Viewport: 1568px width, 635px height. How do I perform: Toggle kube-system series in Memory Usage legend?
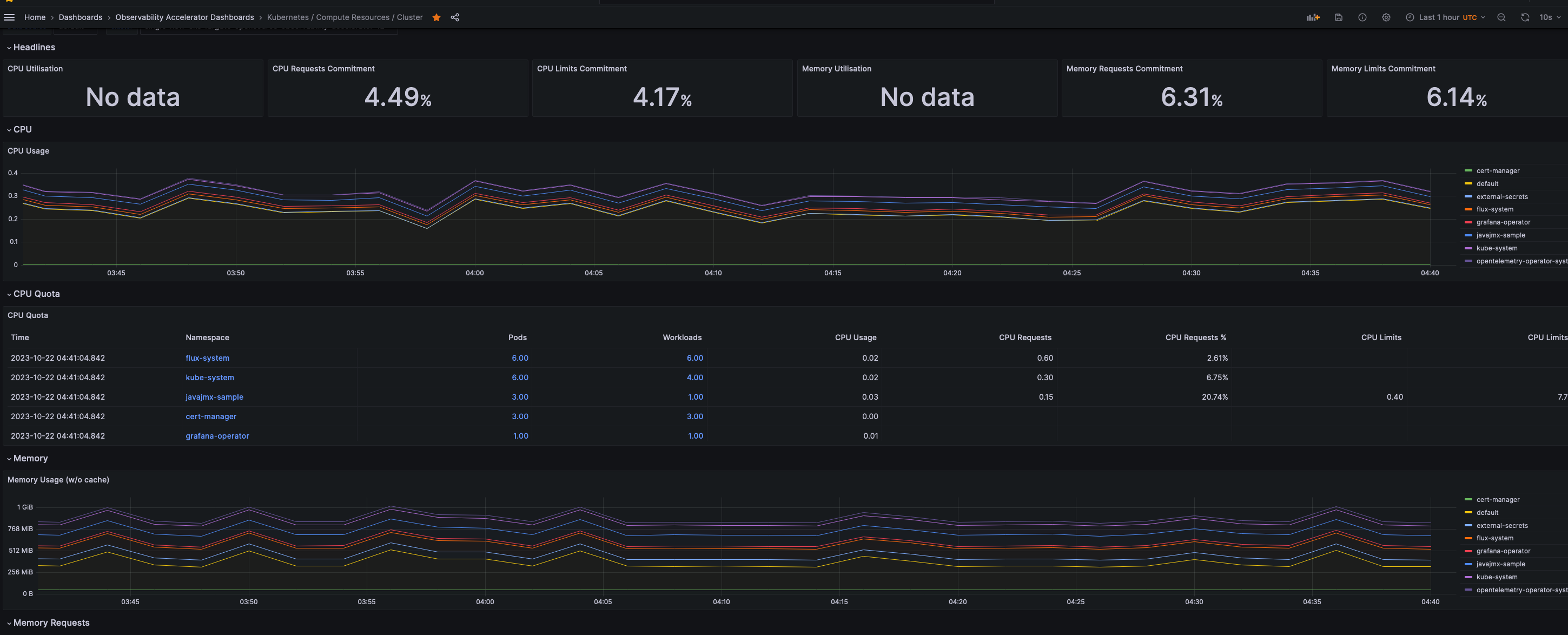coord(1496,577)
